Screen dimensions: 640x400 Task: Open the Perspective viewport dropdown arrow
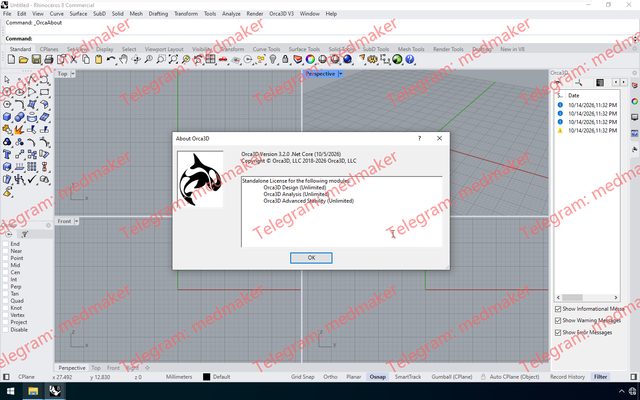point(340,74)
